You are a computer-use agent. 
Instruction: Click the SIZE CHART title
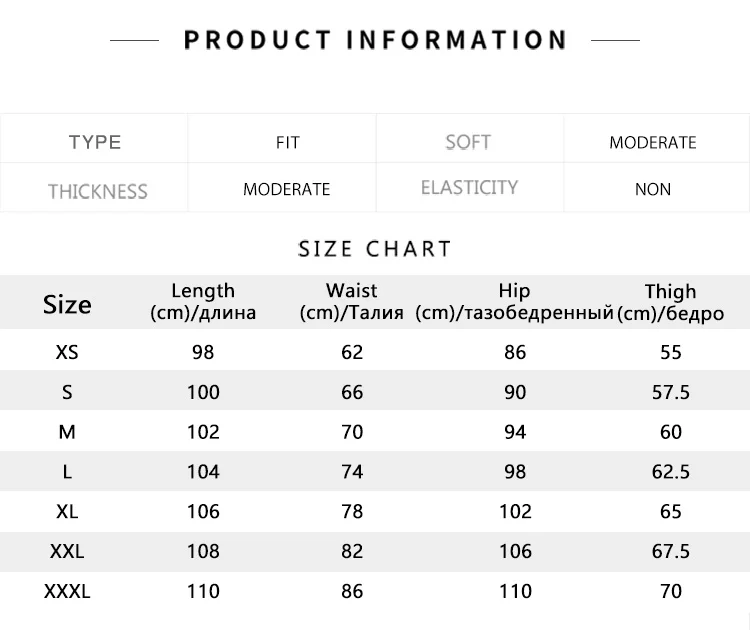pyautogui.click(x=375, y=249)
